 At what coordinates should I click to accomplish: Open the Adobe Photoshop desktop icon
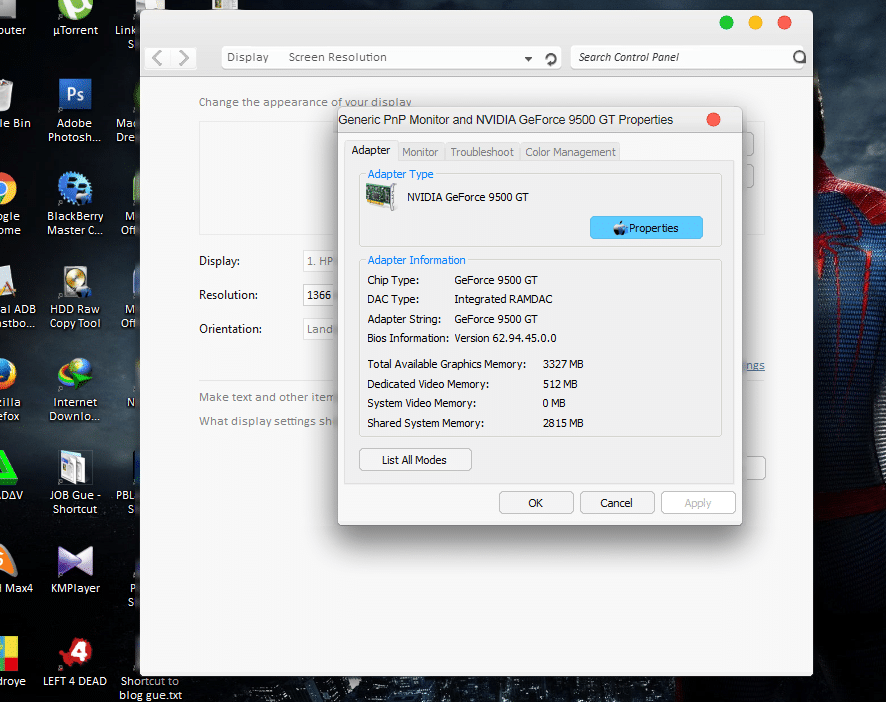pyautogui.click(x=75, y=110)
